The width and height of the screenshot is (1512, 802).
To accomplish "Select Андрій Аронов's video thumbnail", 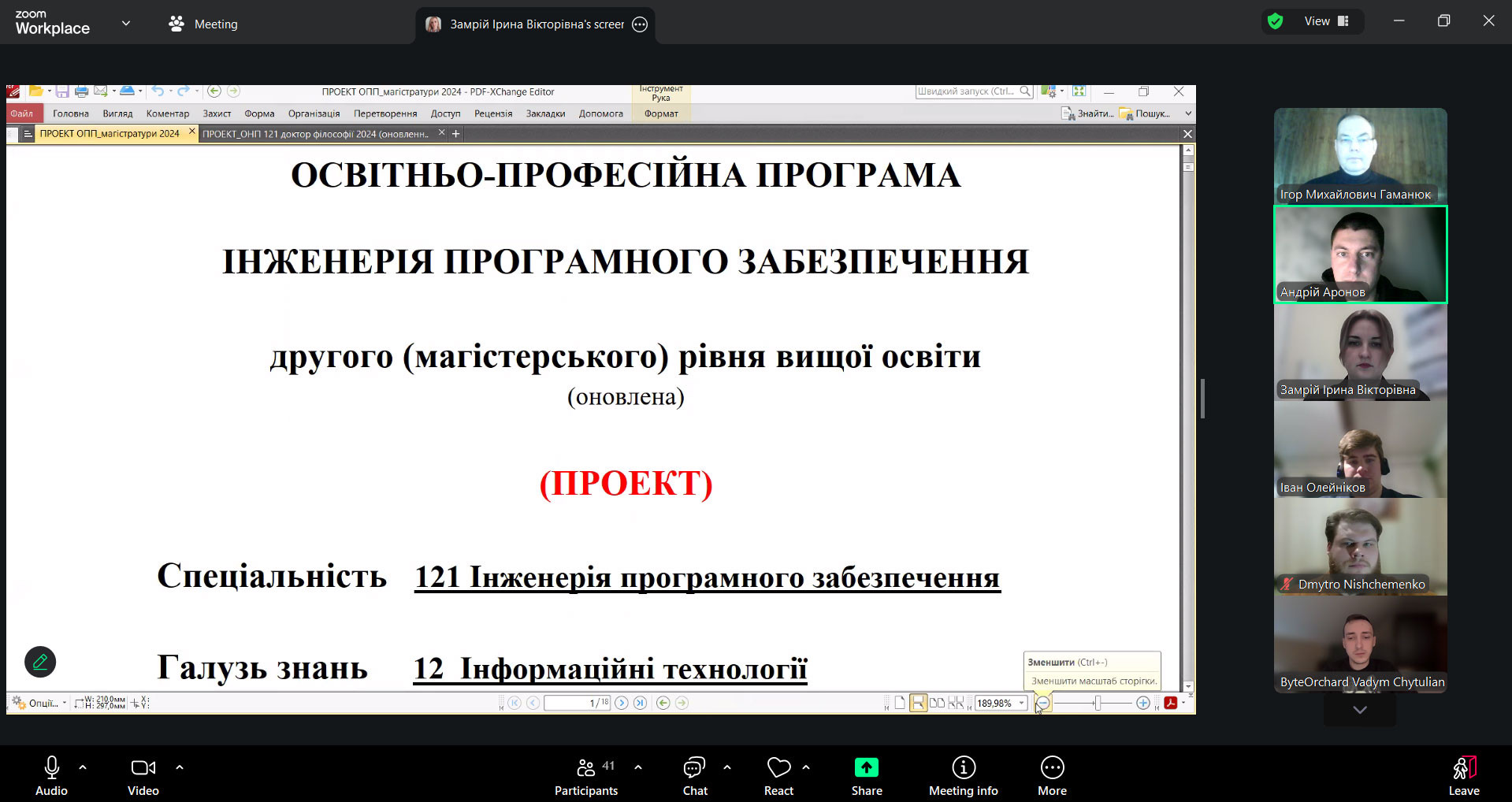I will click(x=1360, y=254).
